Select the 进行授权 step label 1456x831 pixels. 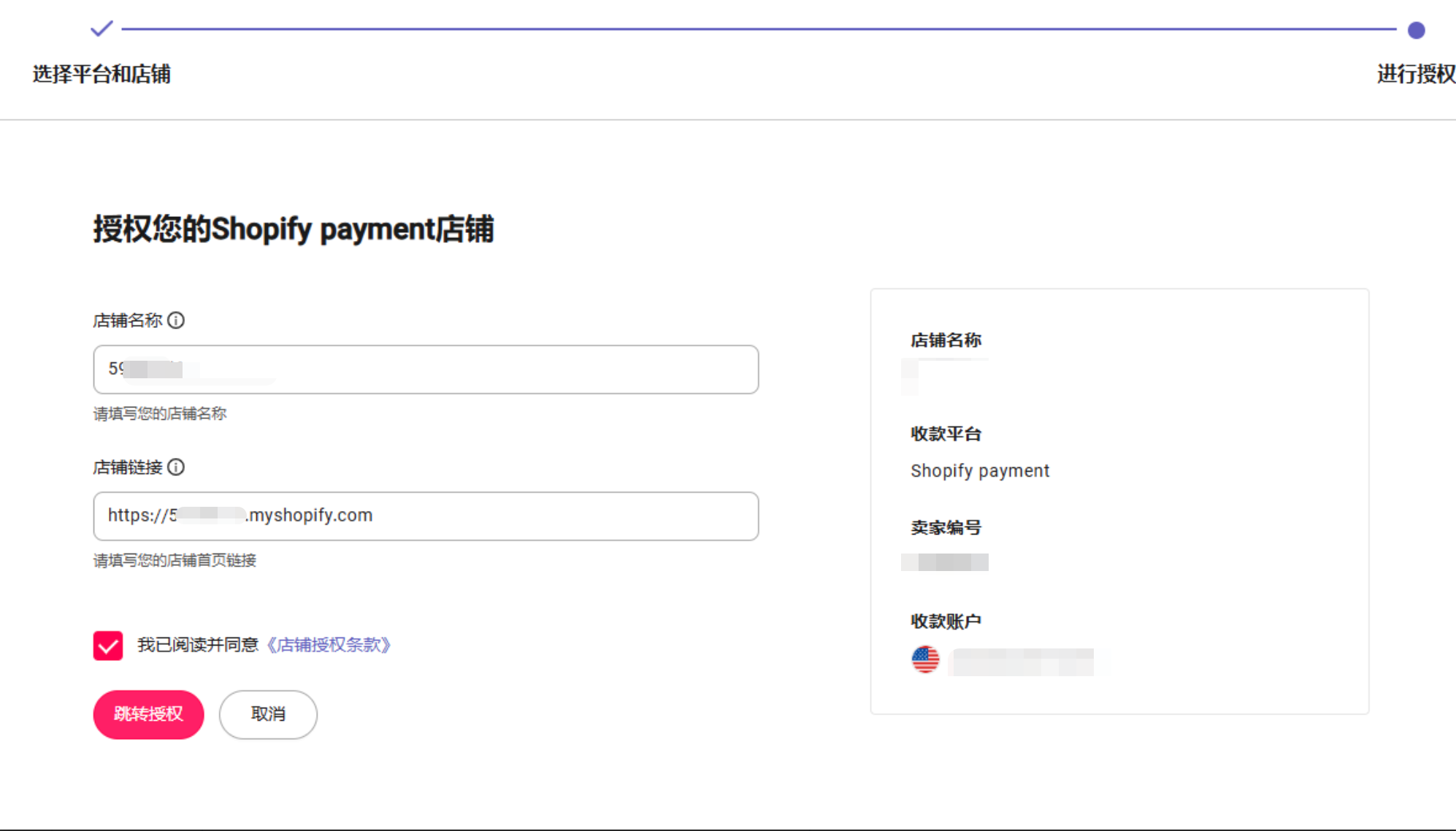tap(1415, 74)
